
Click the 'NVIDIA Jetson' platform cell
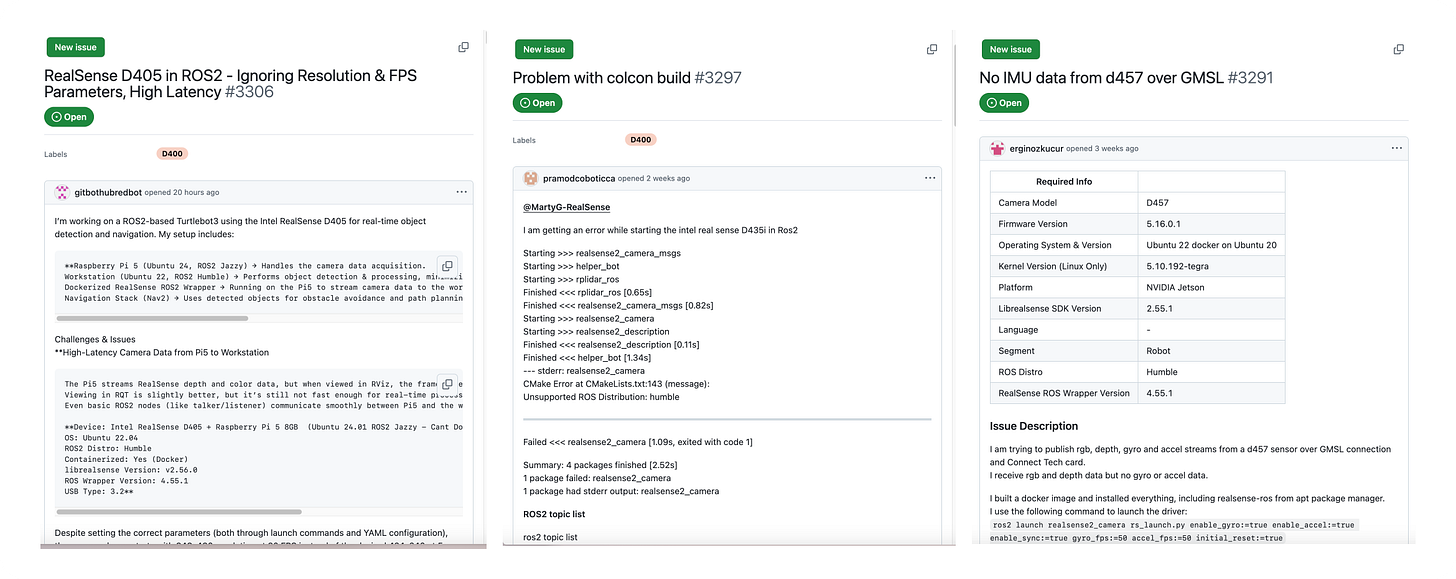point(1211,287)
